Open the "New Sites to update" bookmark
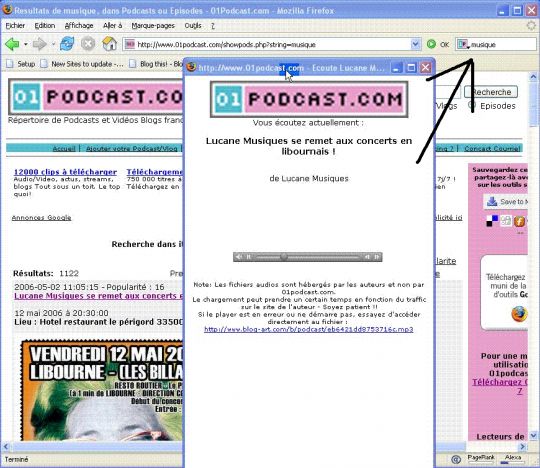The height and width of the screenshot is (468, 540). coord(82,64)
